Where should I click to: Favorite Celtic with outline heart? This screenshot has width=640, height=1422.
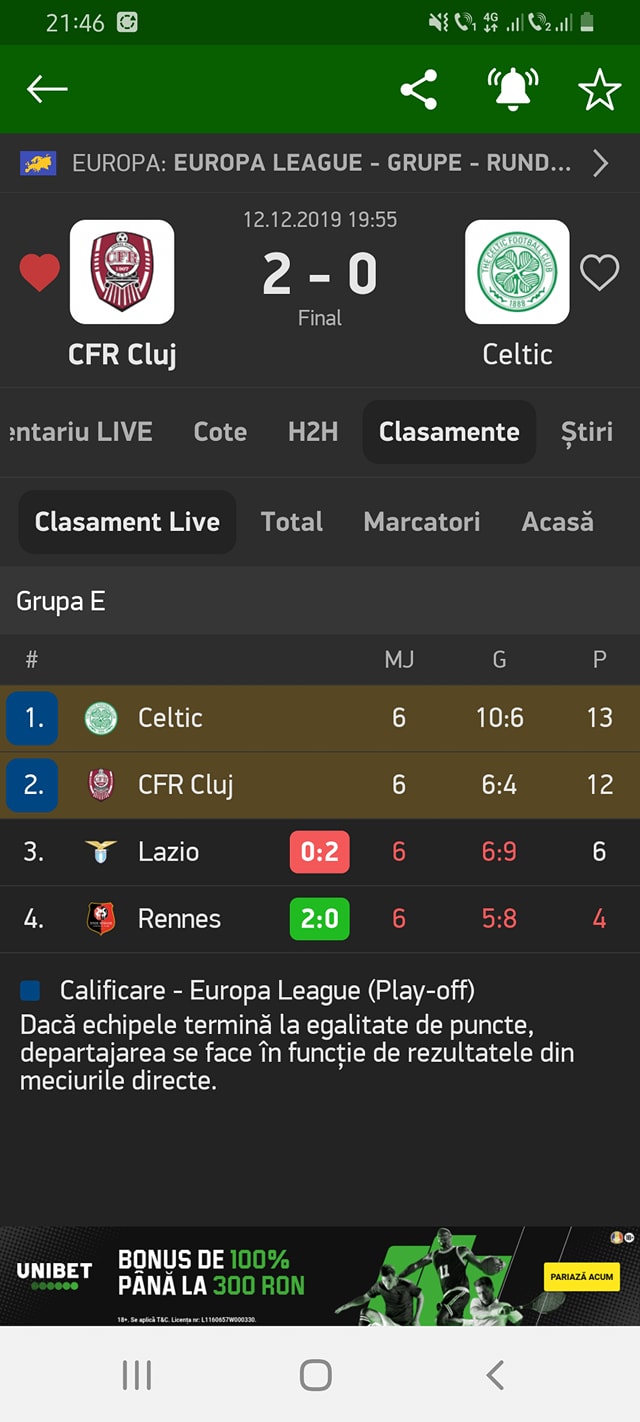(600, 272)
